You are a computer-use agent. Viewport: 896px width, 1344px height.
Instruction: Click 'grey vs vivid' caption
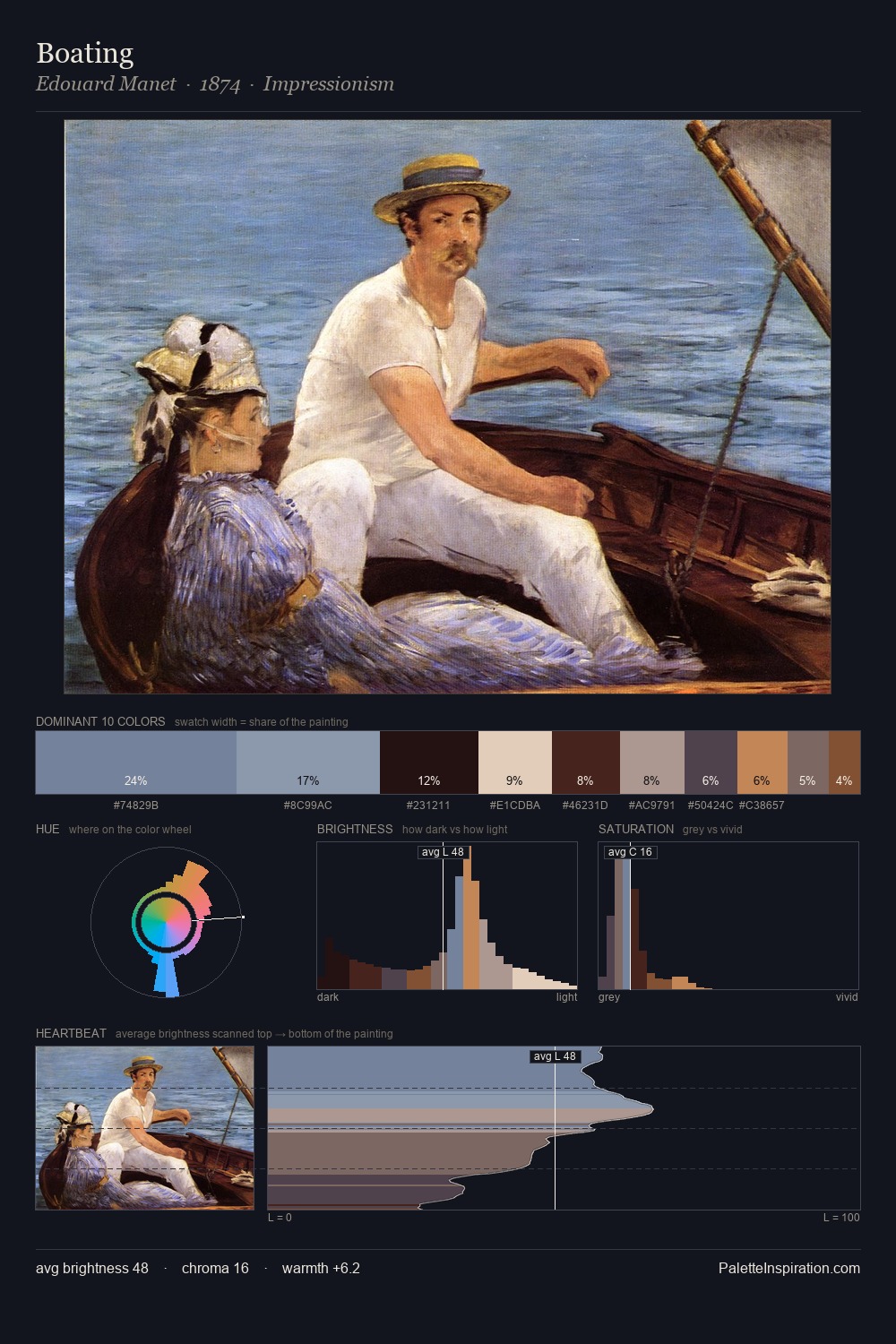point(712,830)
